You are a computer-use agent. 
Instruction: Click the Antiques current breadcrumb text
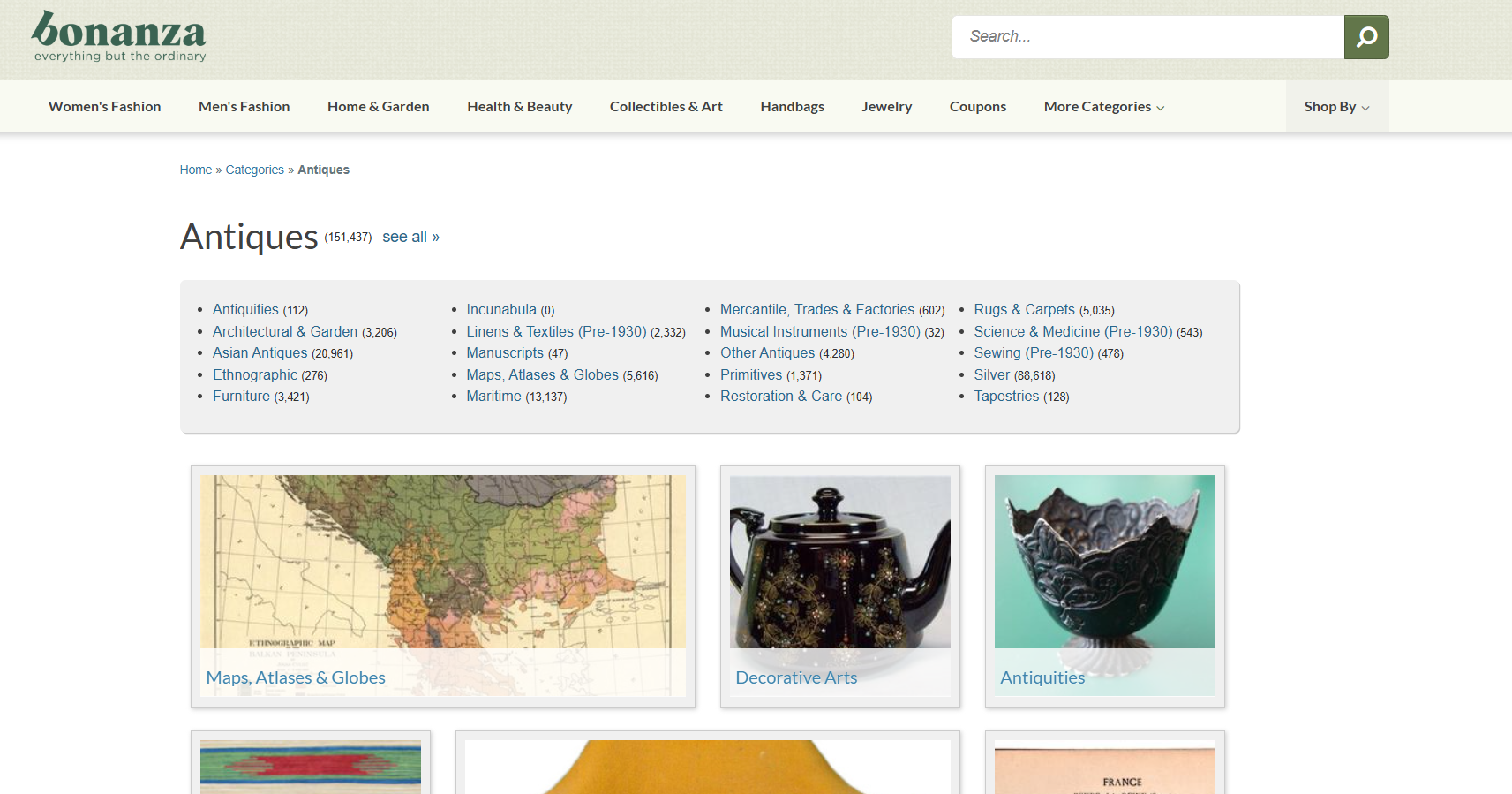324,170
